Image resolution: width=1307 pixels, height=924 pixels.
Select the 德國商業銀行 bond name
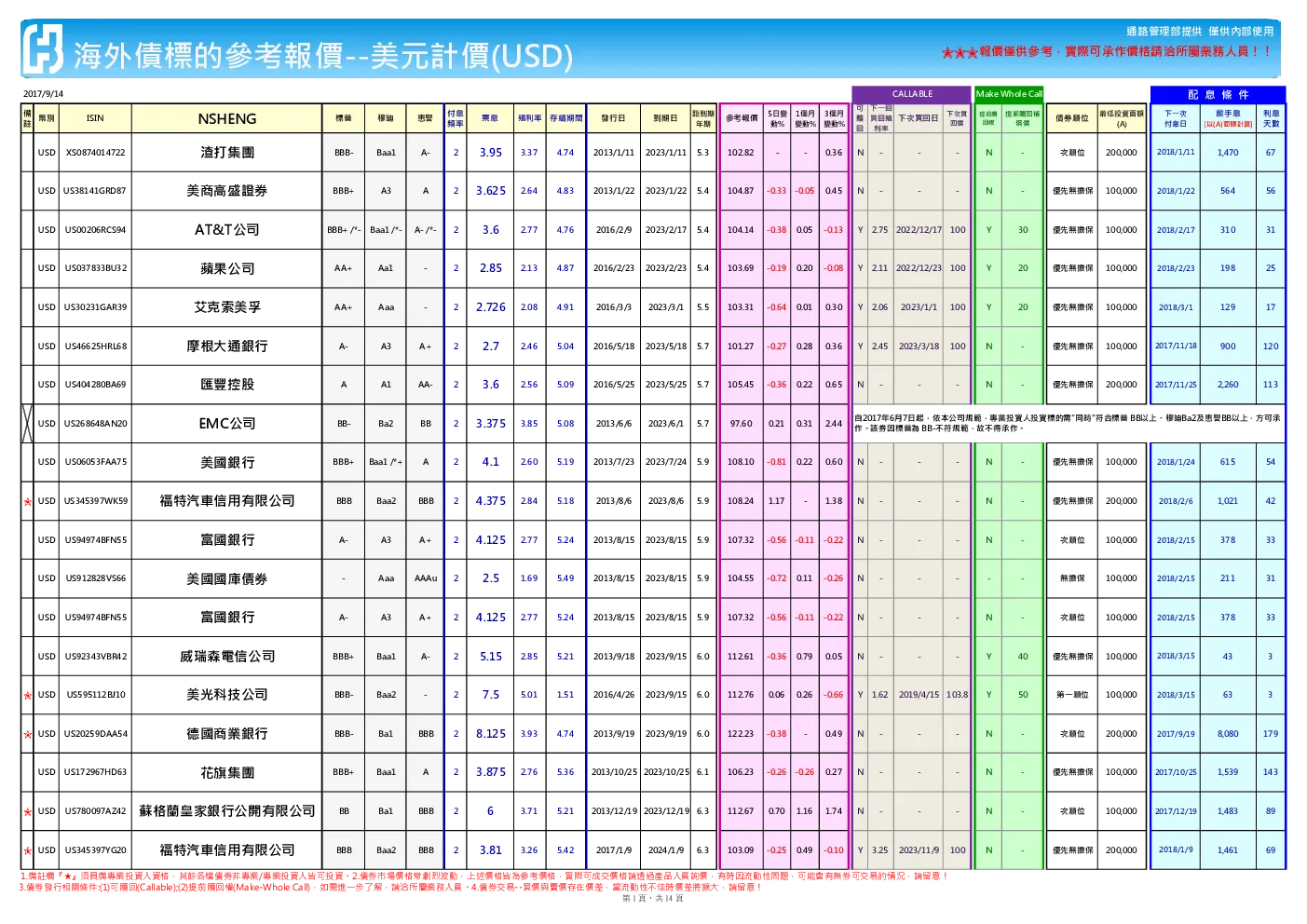[x=227, y=734]
